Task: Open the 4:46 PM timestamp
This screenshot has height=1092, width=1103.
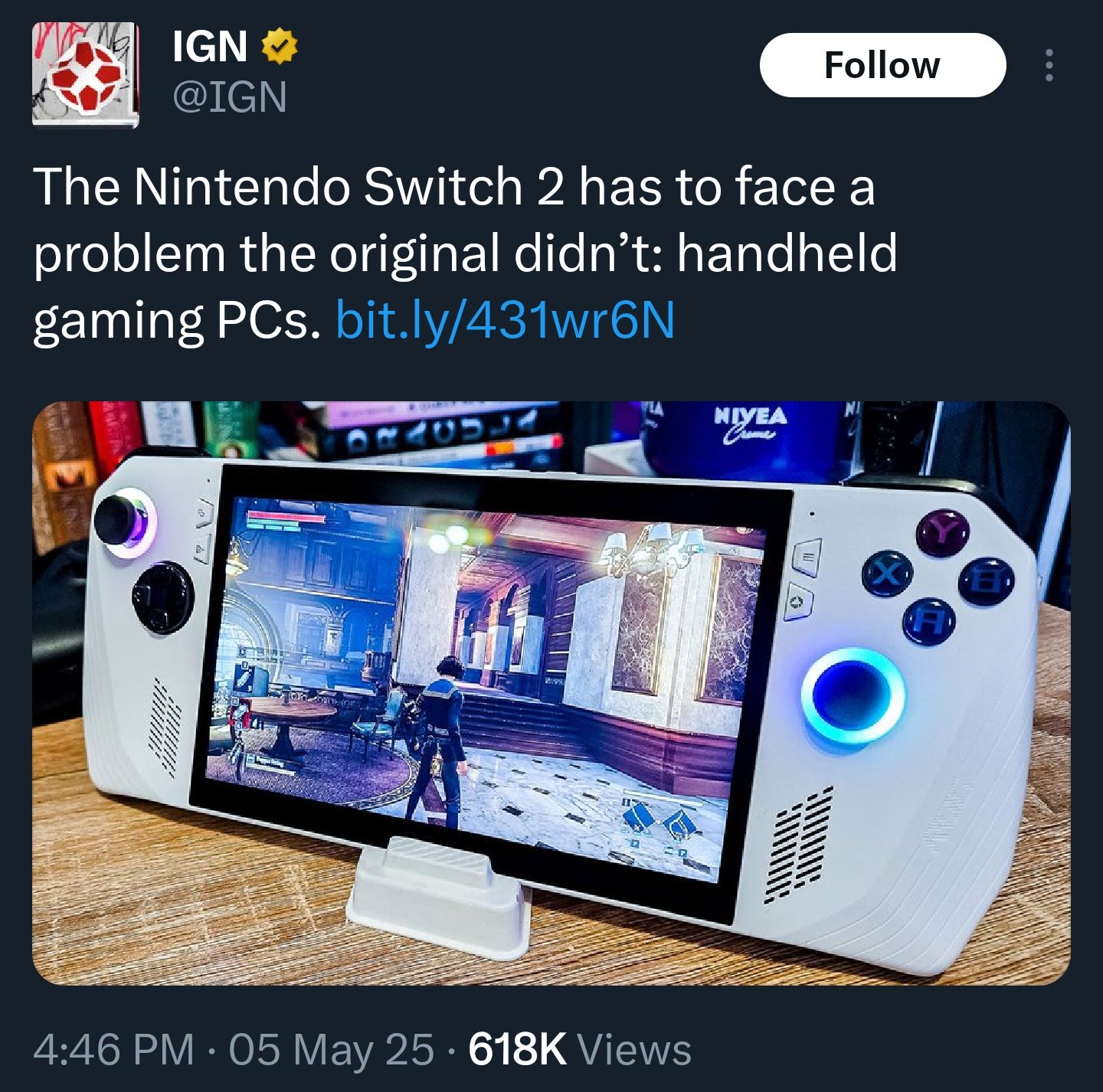Action: (x=114, y=1049)
